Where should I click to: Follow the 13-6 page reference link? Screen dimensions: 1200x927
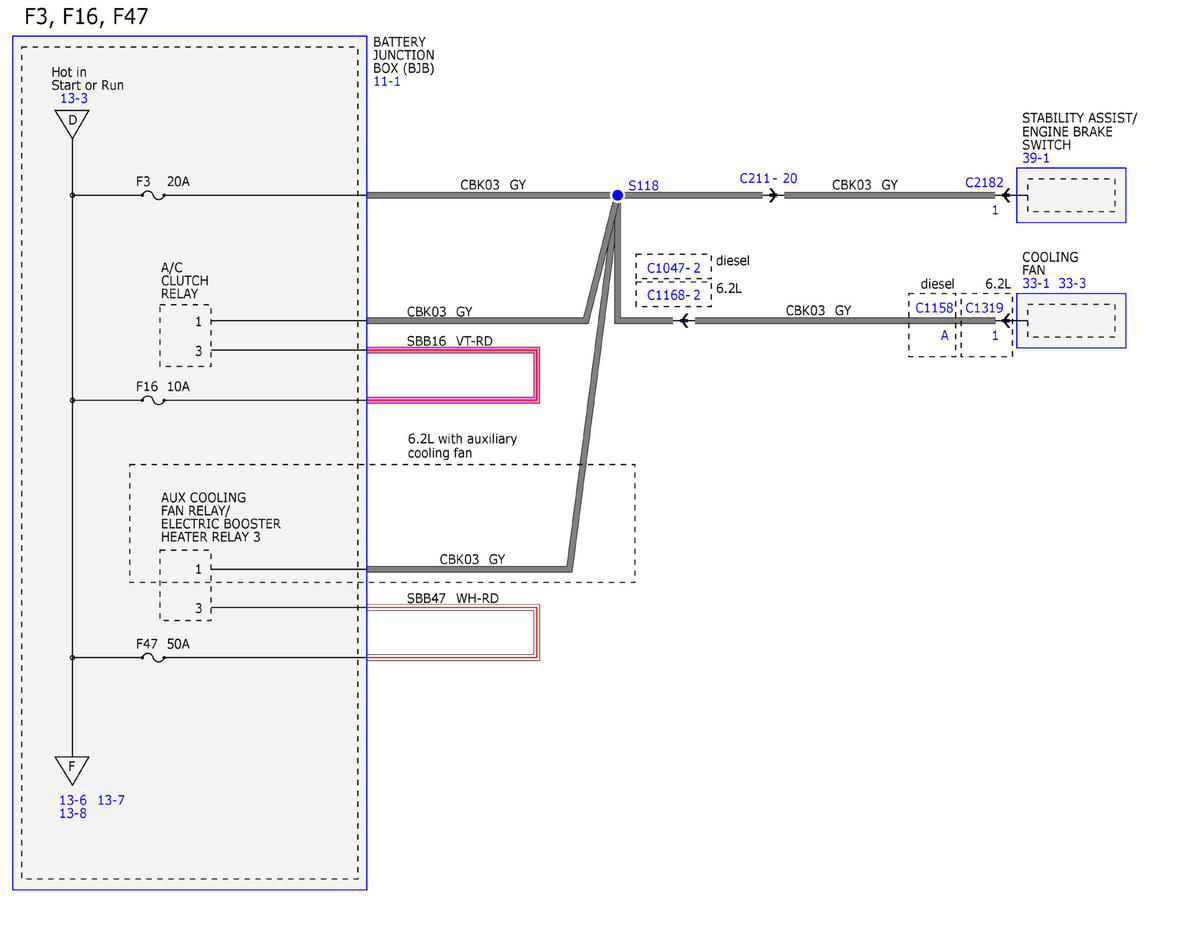point(73,800)
